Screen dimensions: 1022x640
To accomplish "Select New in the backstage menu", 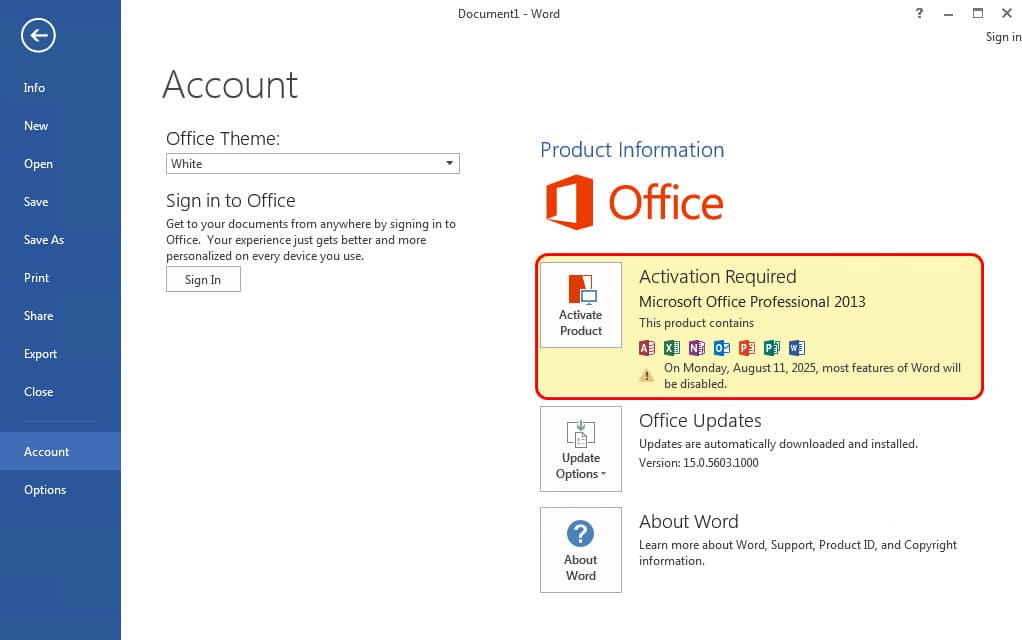I will click(x=36, y=126).
